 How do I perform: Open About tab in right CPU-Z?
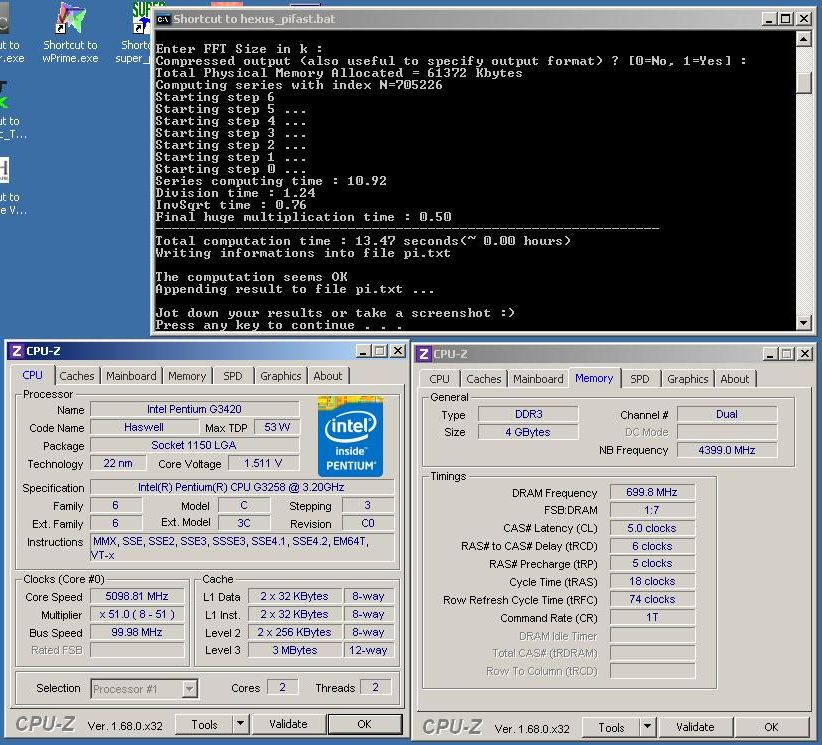tap(734, 379)
